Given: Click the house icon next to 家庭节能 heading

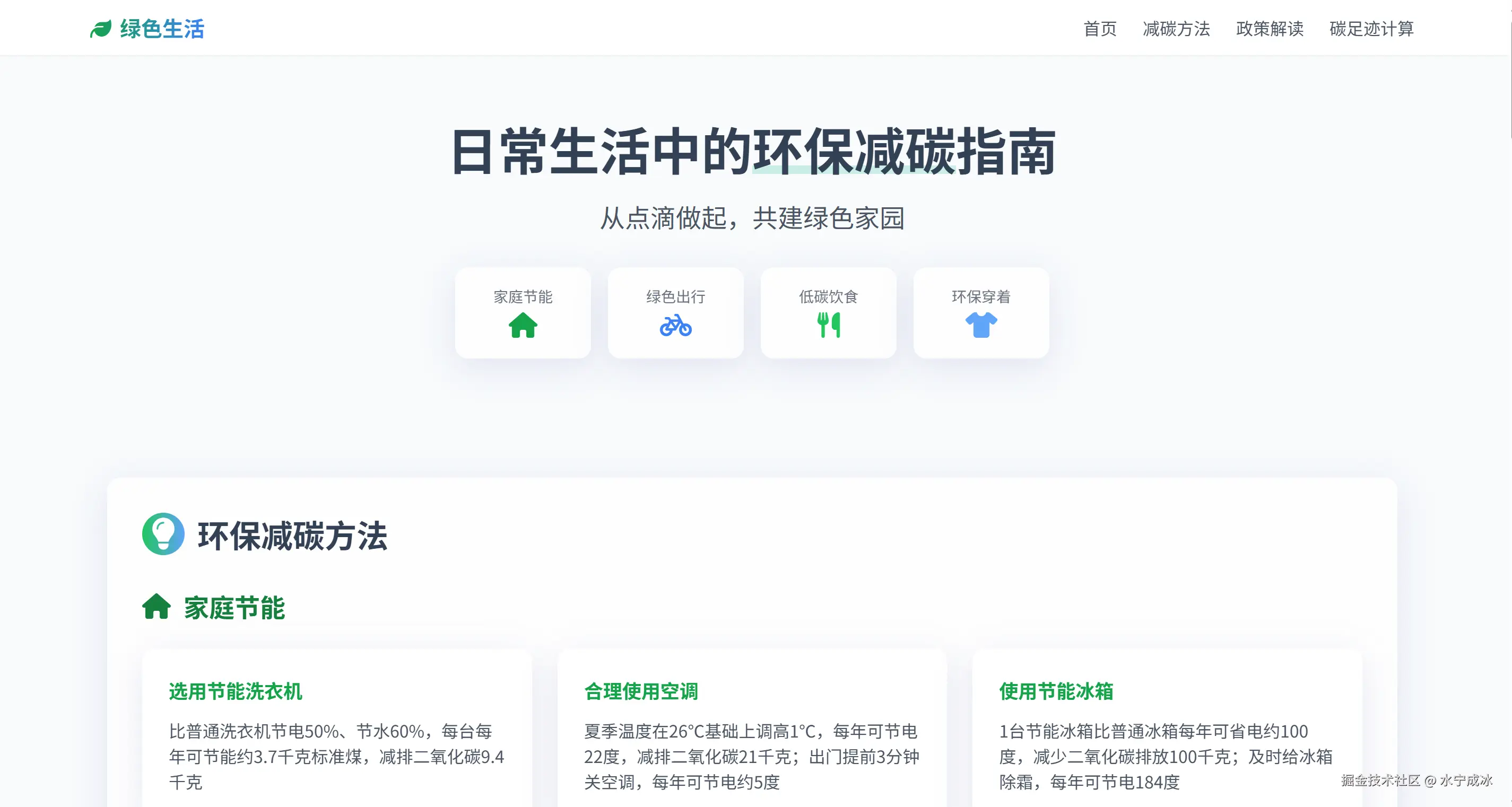Looking at the screenshot, I should coord(156,607).
